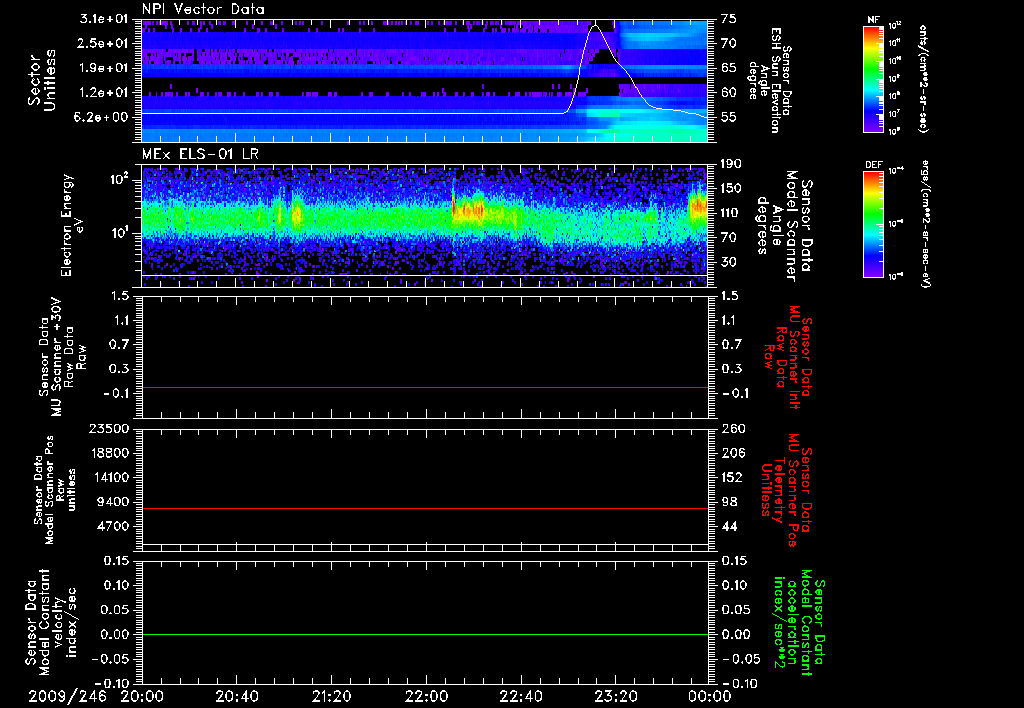Click the '9400' scanner position tick label
The image size is (1024, 708).
click(113, 502)
